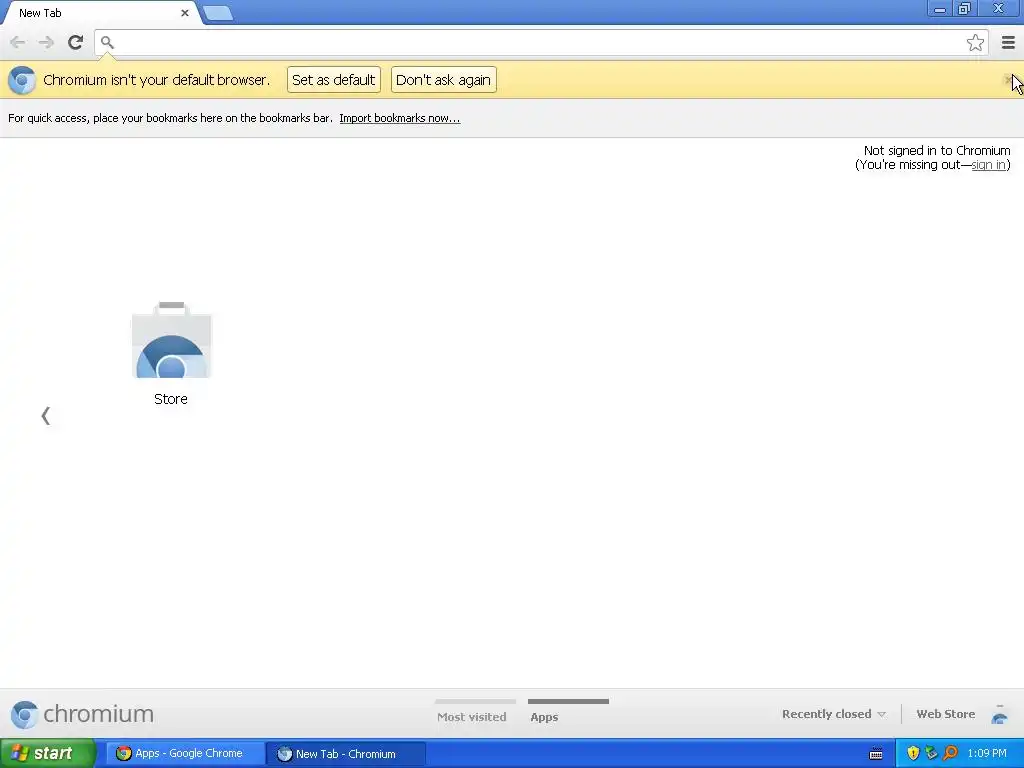1024x768 pixels.
Task: Expand the Recently closed dropdown
Action: click(x=833, y=714)
